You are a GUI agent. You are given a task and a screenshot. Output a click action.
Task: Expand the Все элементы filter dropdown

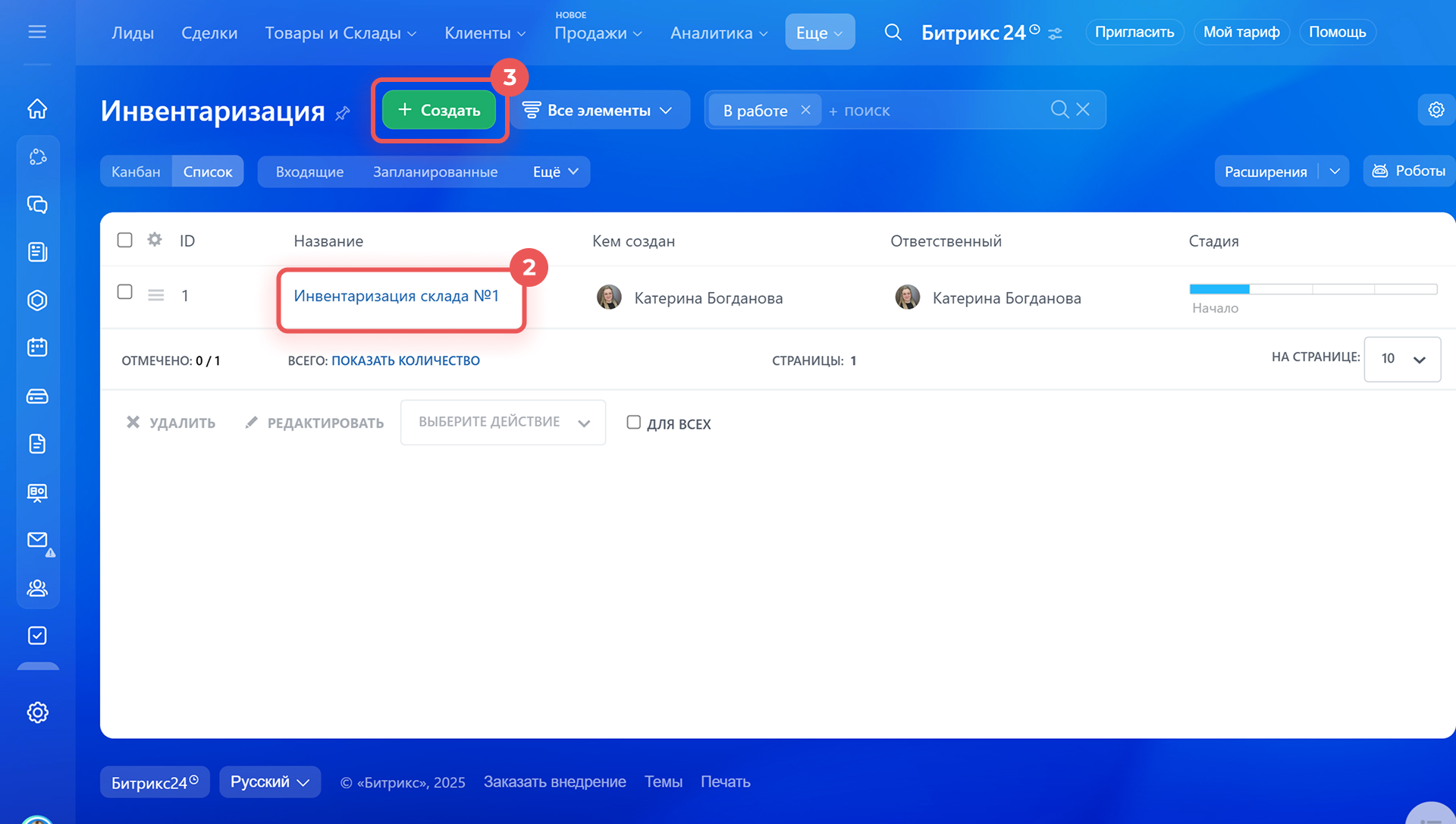(599, 111)
